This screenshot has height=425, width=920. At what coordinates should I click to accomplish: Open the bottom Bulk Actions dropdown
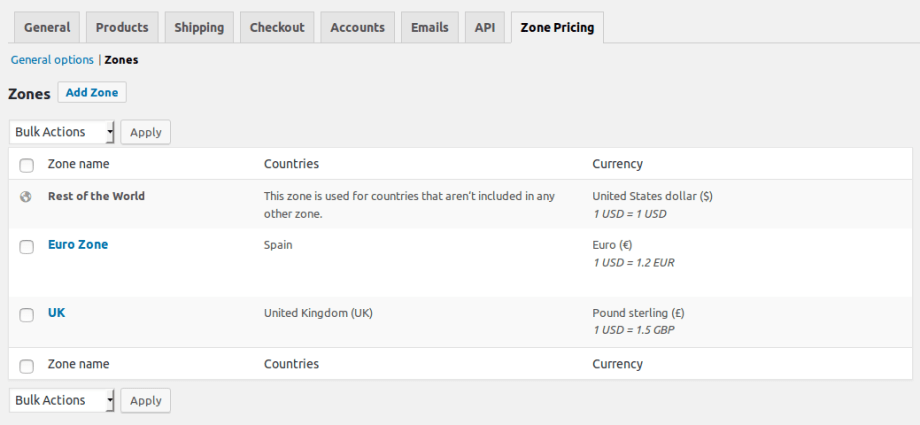click(62, 400)
